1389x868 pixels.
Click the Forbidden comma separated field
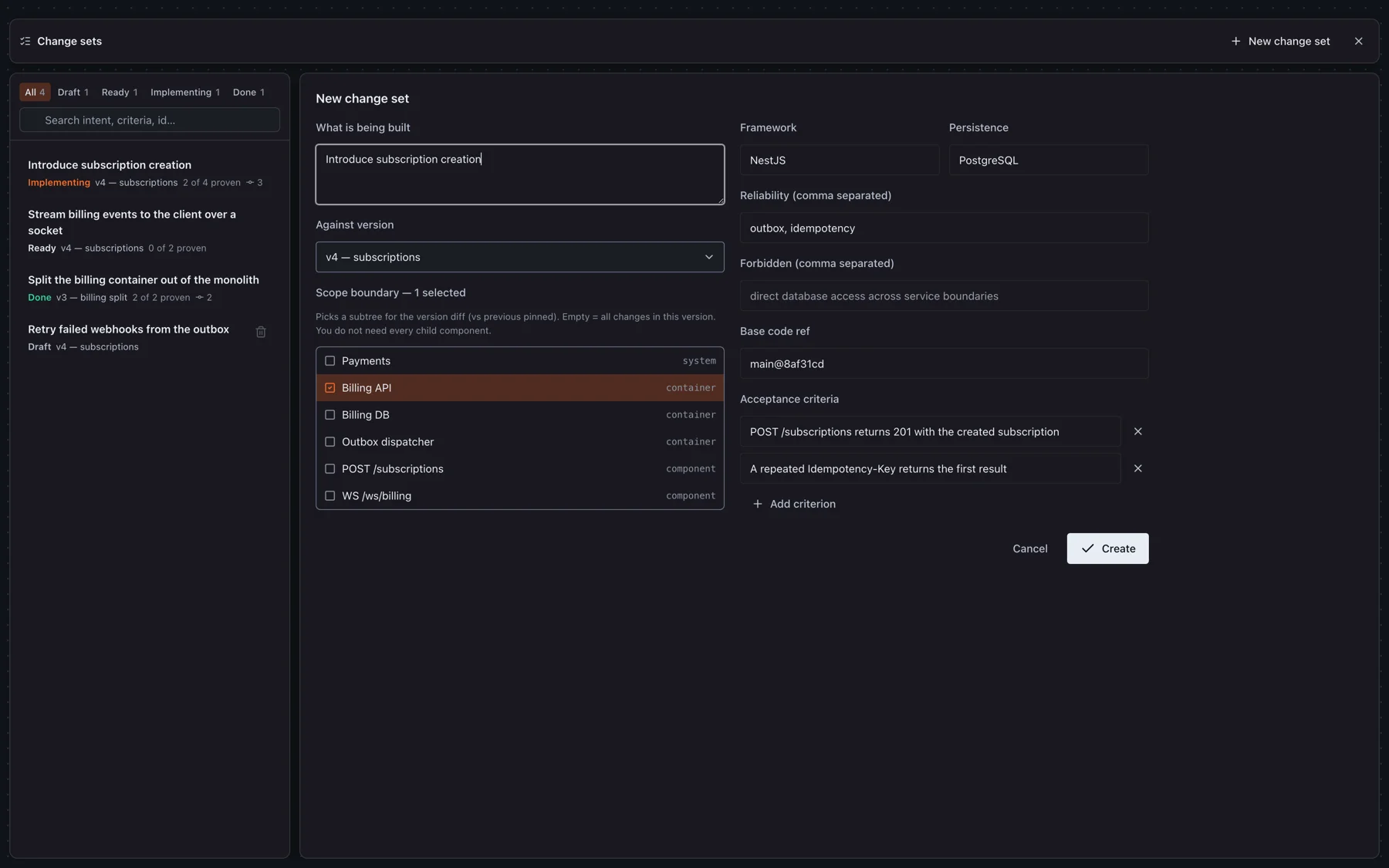944,296
